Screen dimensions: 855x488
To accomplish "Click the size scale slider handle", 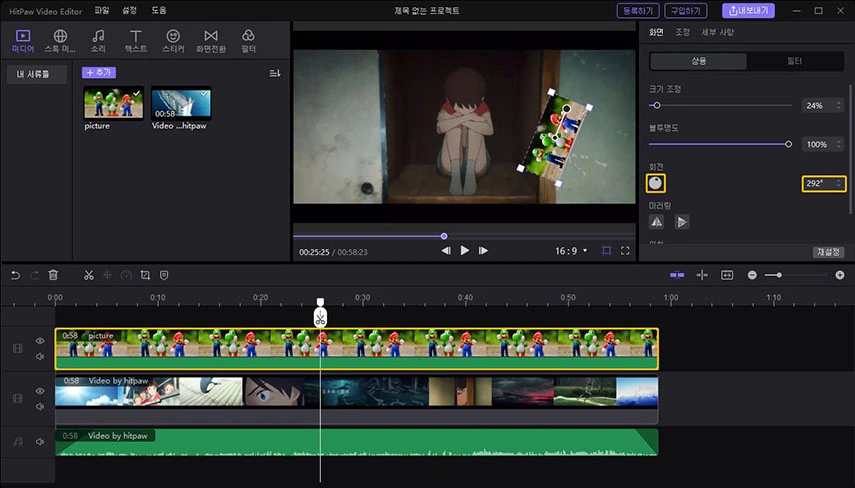I will tap(657, 105).
